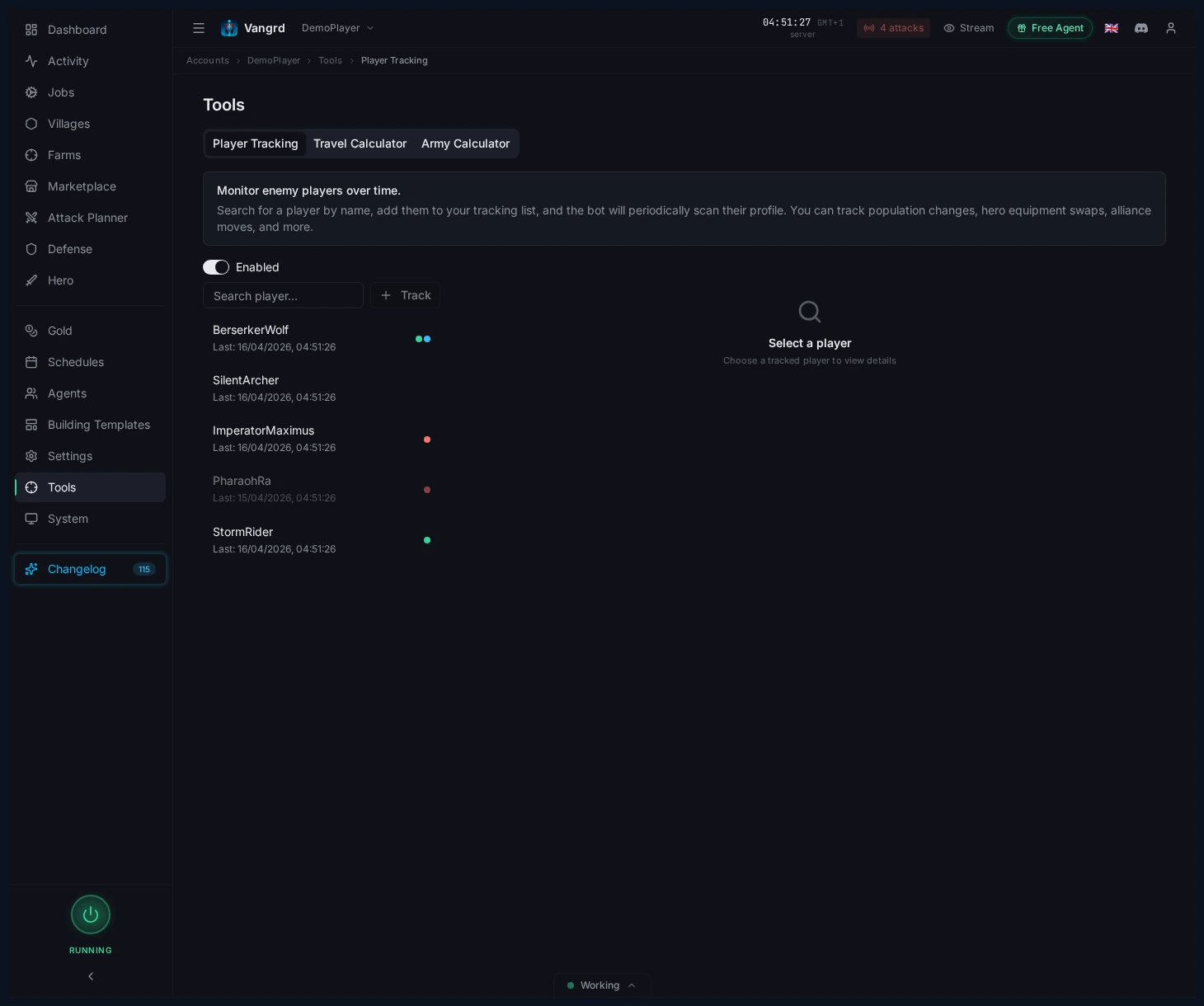Collapse the Working status bar expander
The image size is (1204, 1006).
point(632,985)
